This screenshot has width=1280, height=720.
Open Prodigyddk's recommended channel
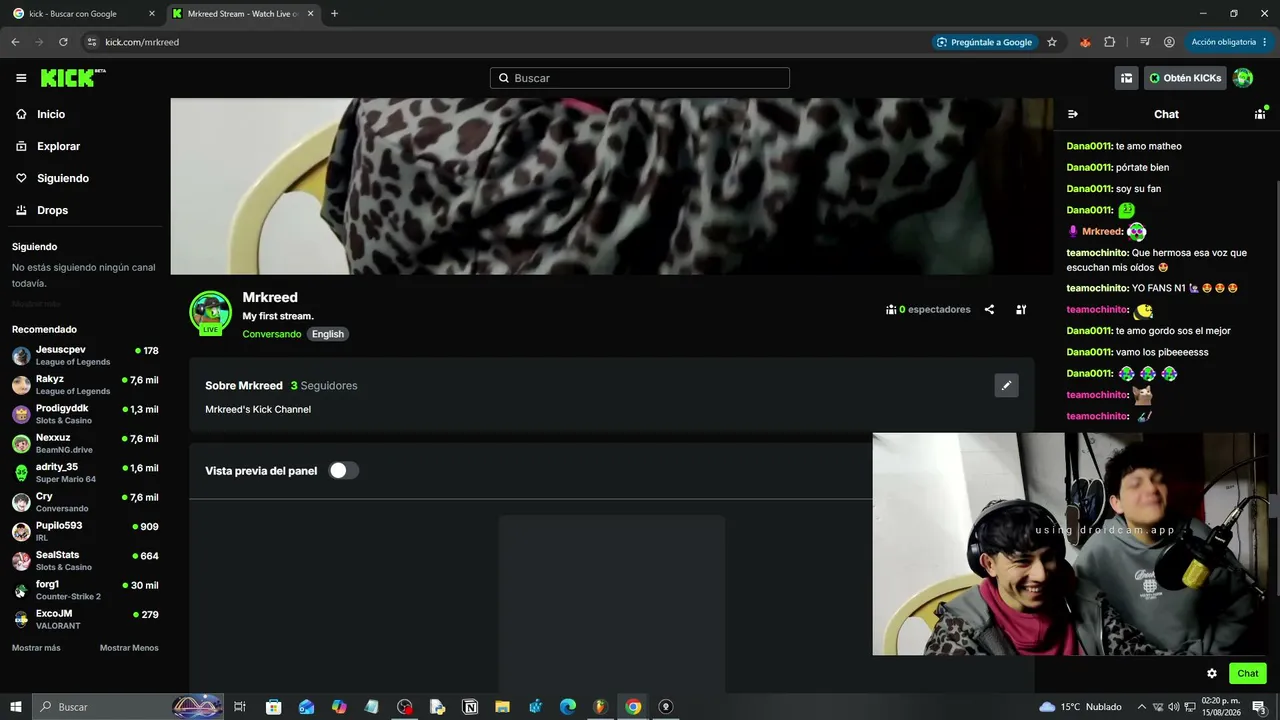point(85,414)
